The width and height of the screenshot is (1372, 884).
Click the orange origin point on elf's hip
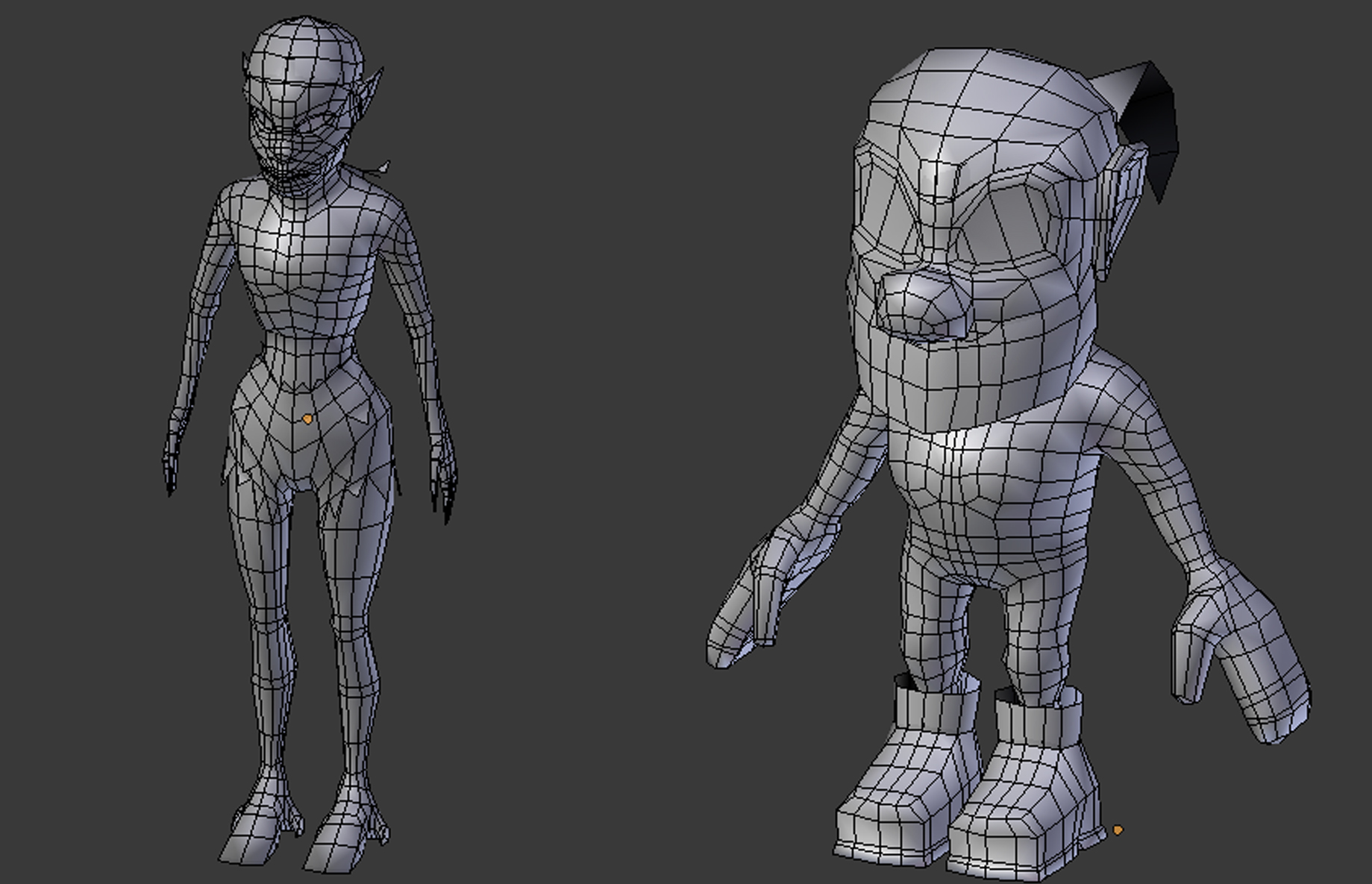pos(308,420)
